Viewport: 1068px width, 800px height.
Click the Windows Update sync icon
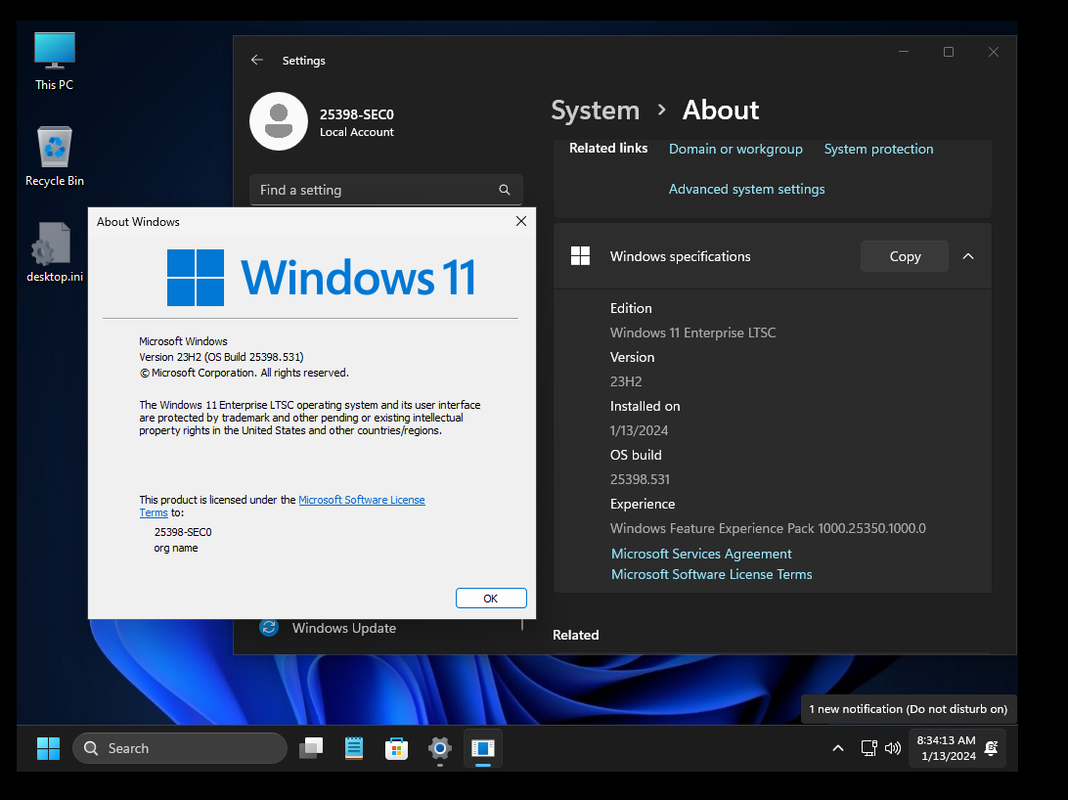[269, 627]
